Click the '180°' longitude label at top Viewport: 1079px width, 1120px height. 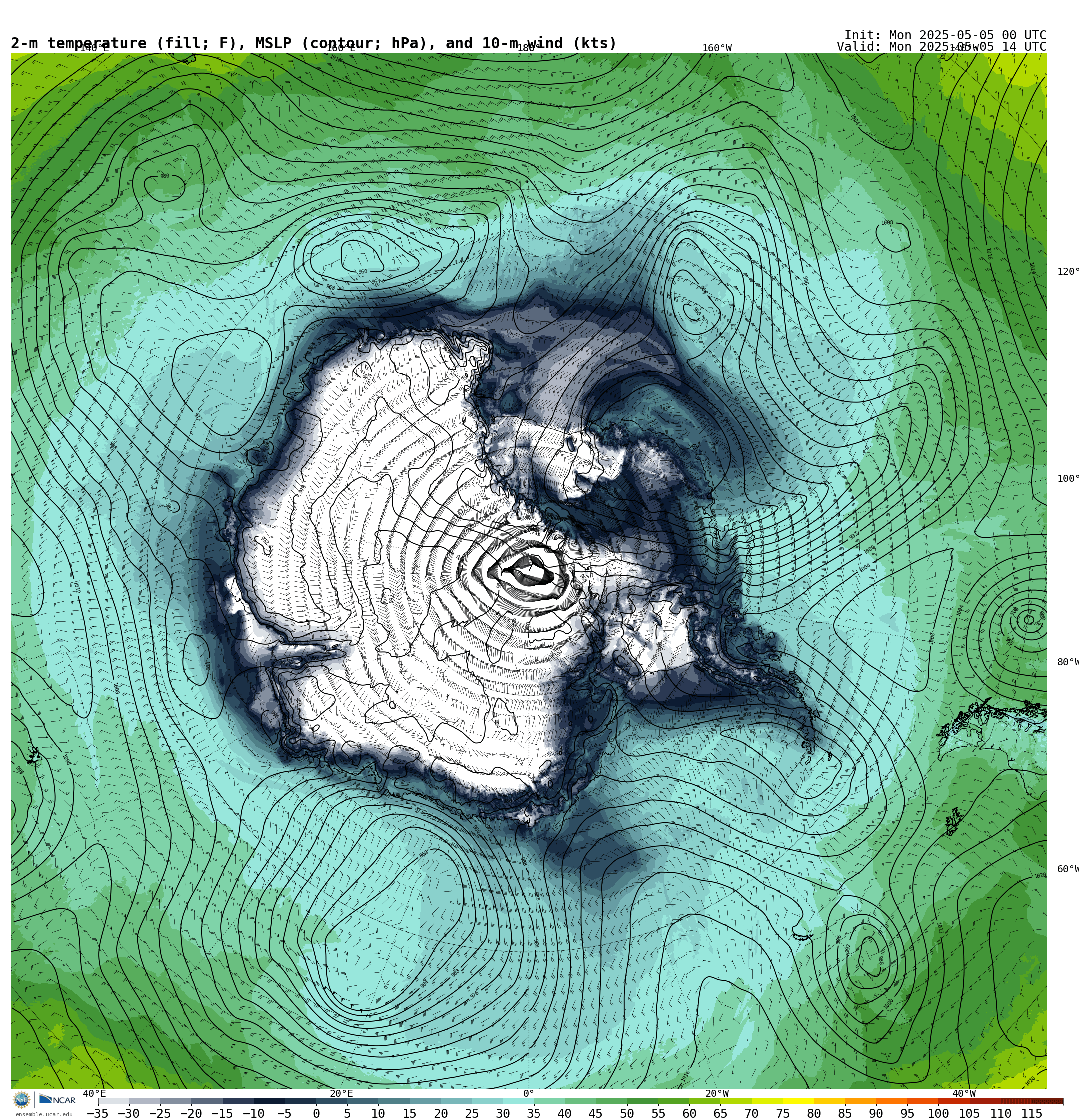pyautogui.click(x=529, y=48)
